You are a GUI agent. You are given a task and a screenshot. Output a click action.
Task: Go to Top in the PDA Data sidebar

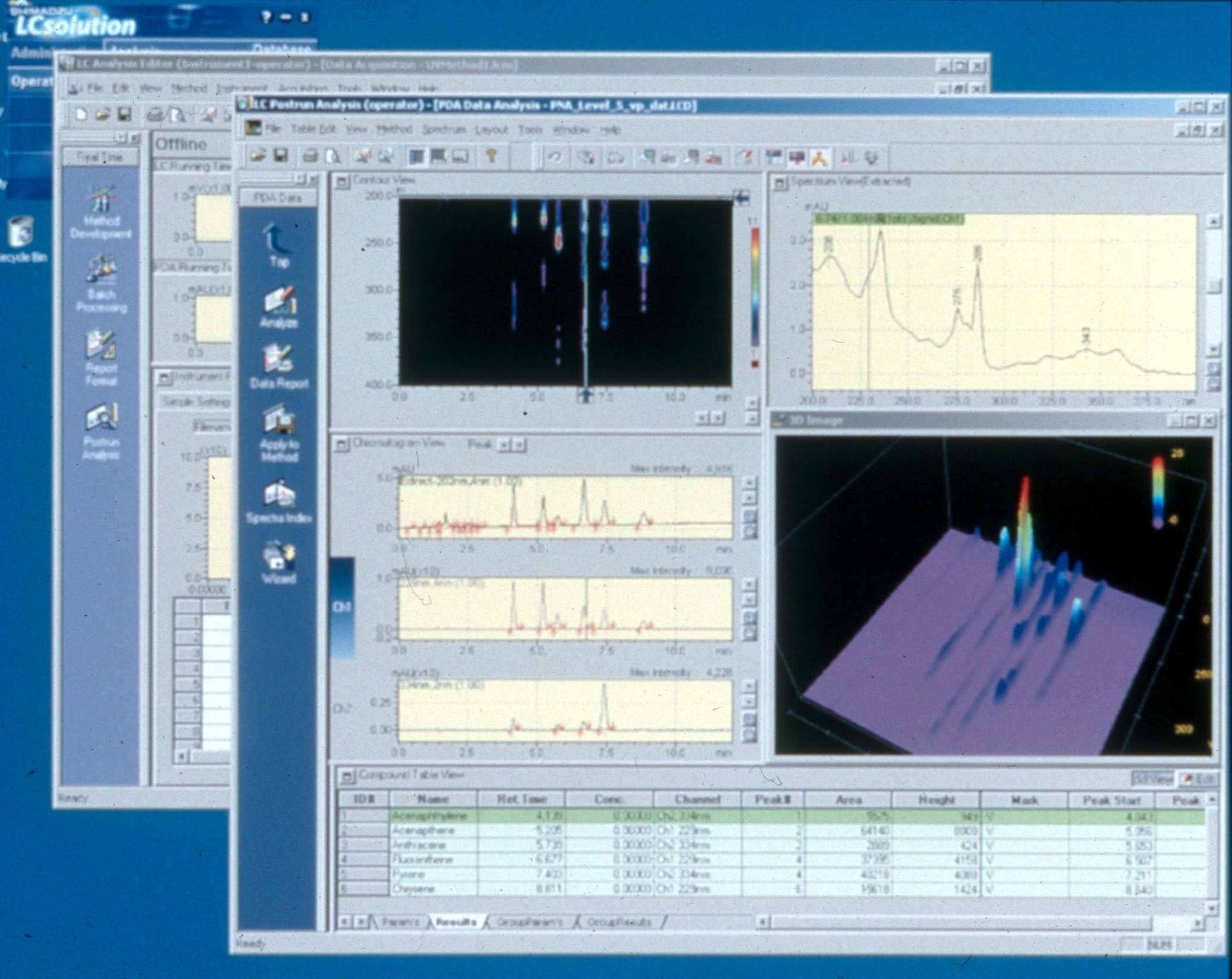pos(279,245)
